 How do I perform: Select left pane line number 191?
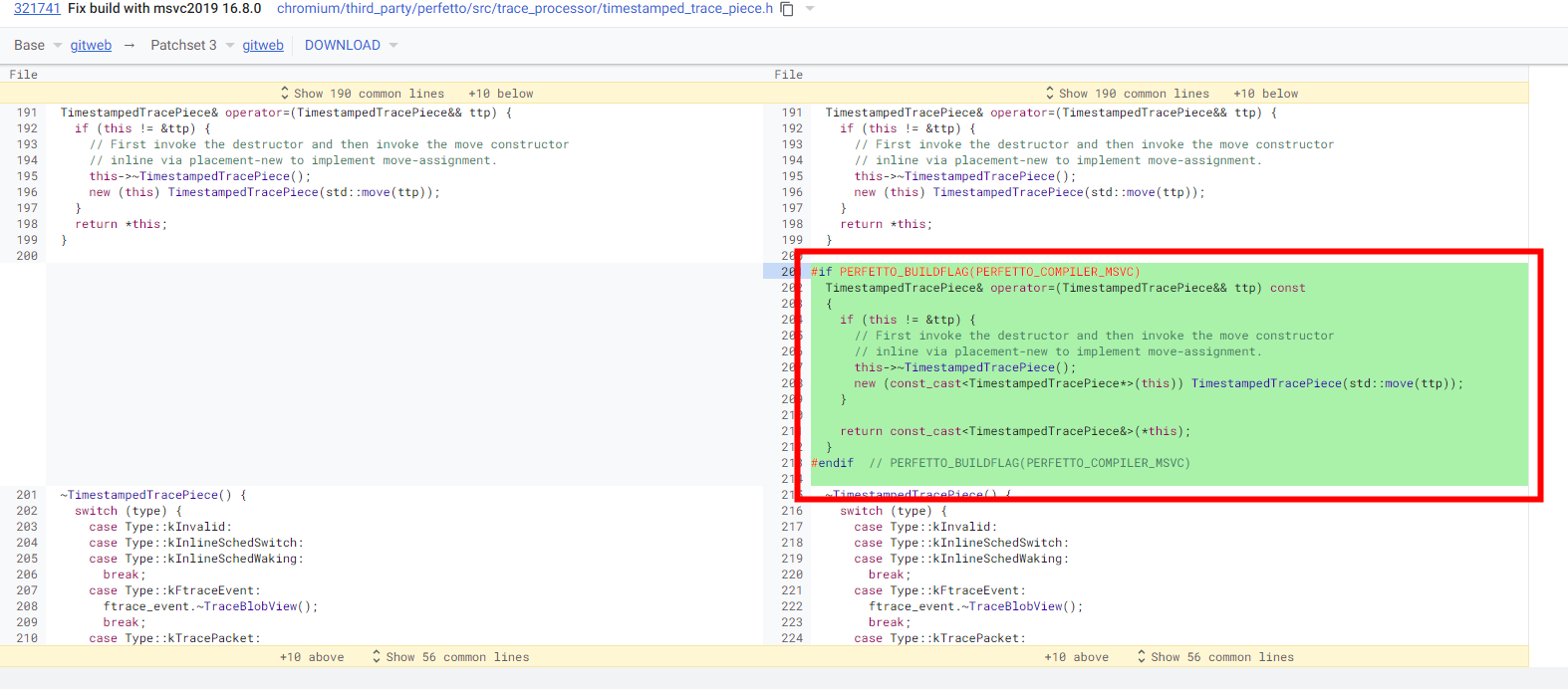(x=27, y=113)
